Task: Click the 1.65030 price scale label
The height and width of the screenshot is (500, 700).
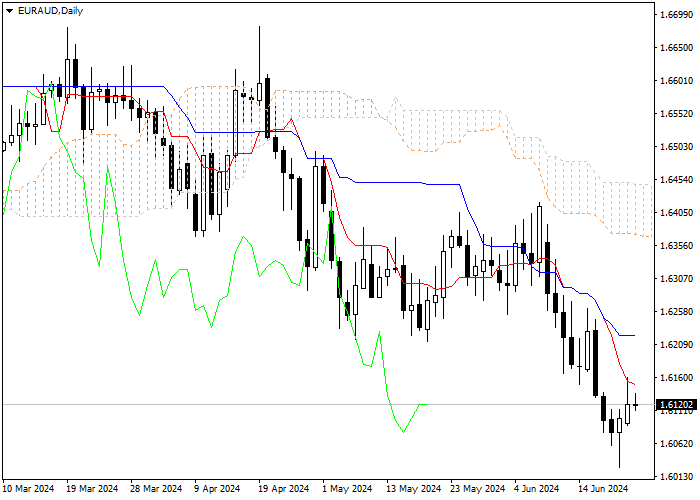Action: click(x=676, y=147)
